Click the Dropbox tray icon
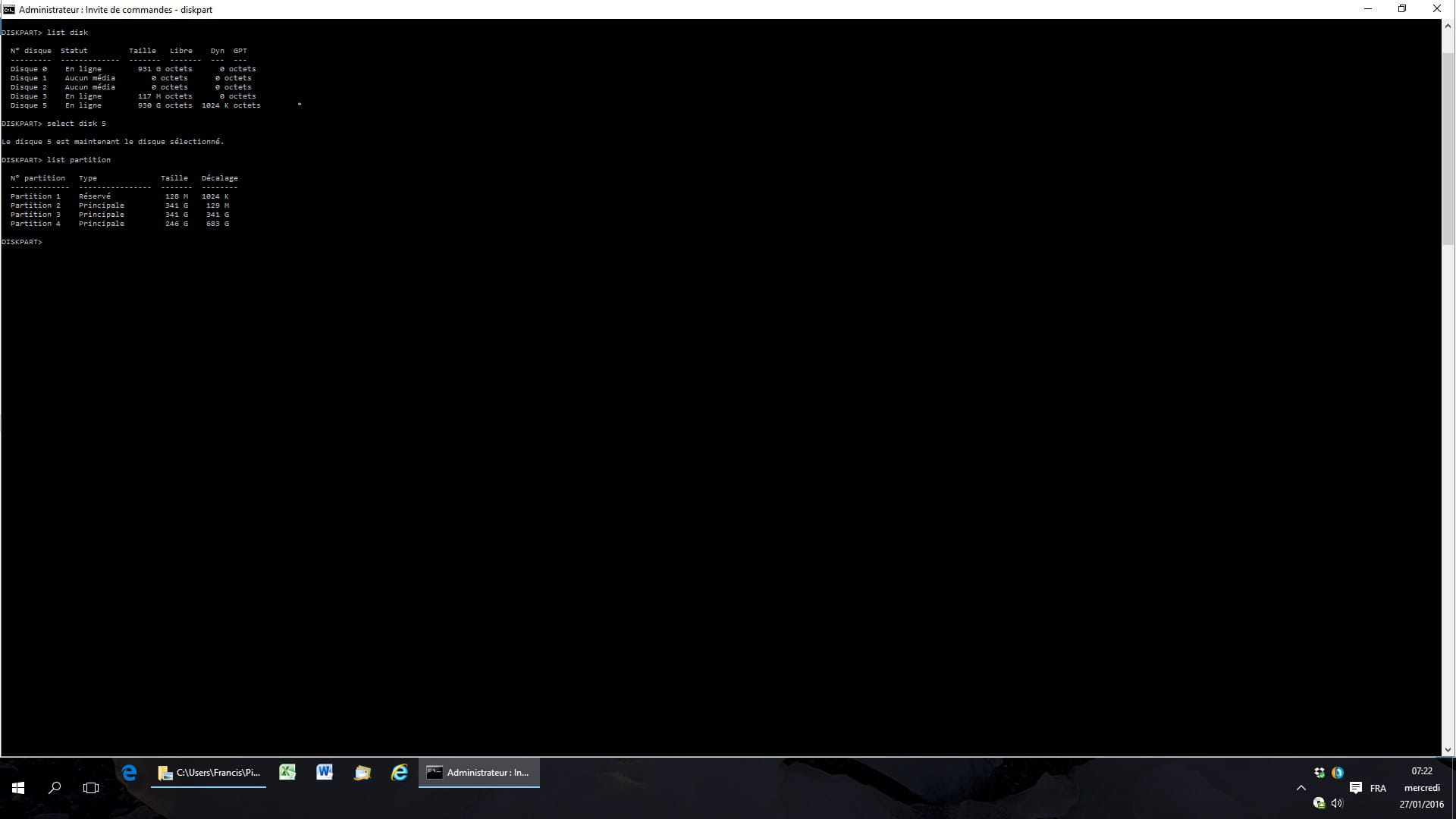Image resolution: width=1456 pixels, height=819 pixels. click(1319, 773)
